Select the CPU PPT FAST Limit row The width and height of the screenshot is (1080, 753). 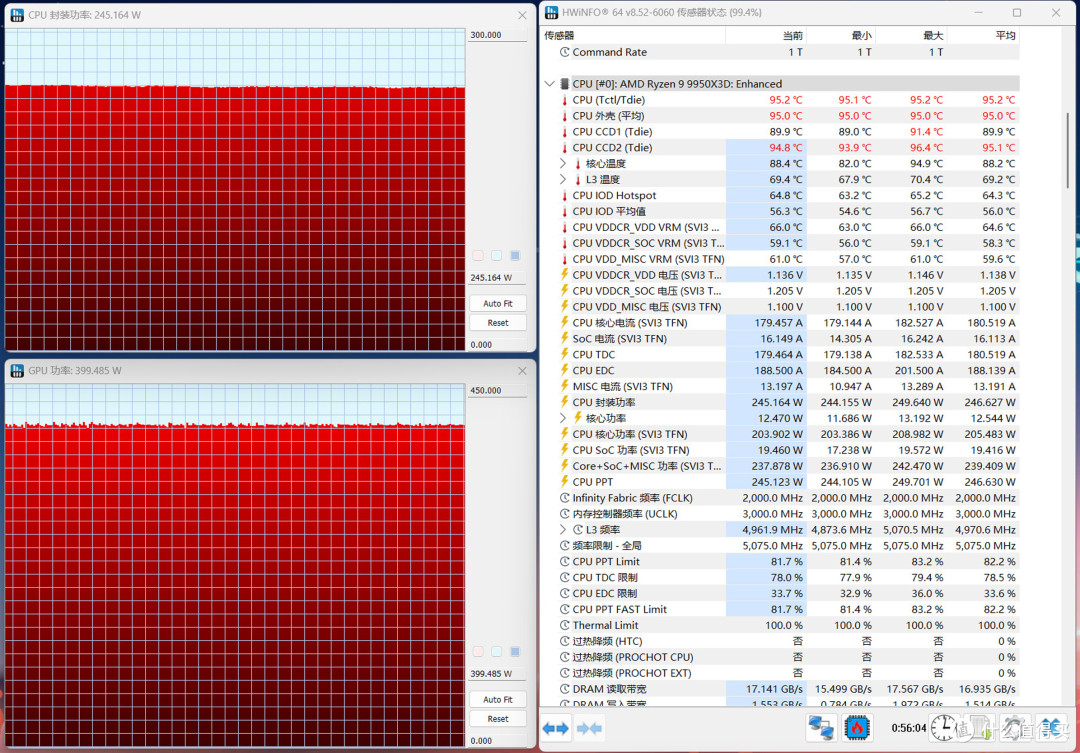click(780, 609)
